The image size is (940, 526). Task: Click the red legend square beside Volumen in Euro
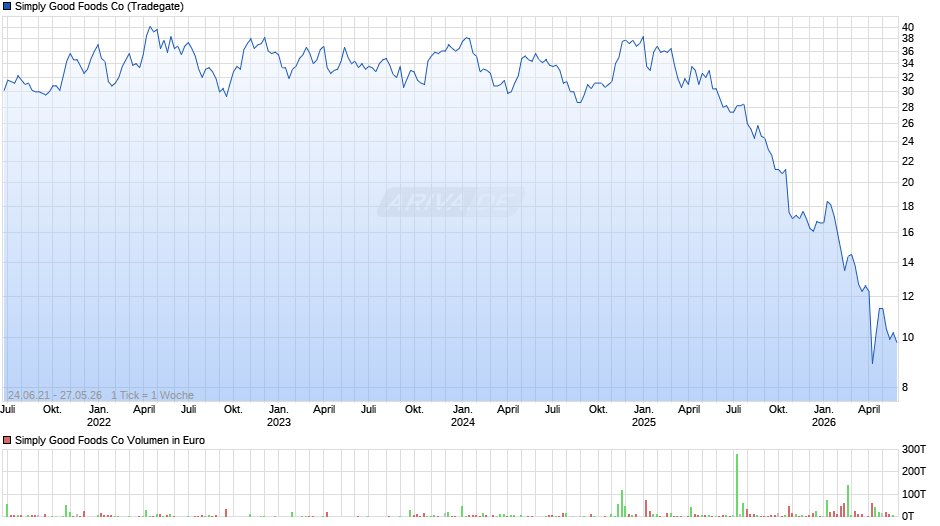pos(7,440)
